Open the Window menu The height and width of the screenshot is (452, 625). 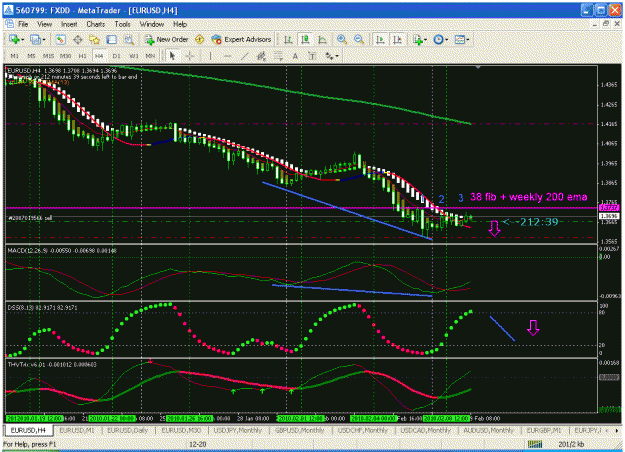[x=151, y=24]
